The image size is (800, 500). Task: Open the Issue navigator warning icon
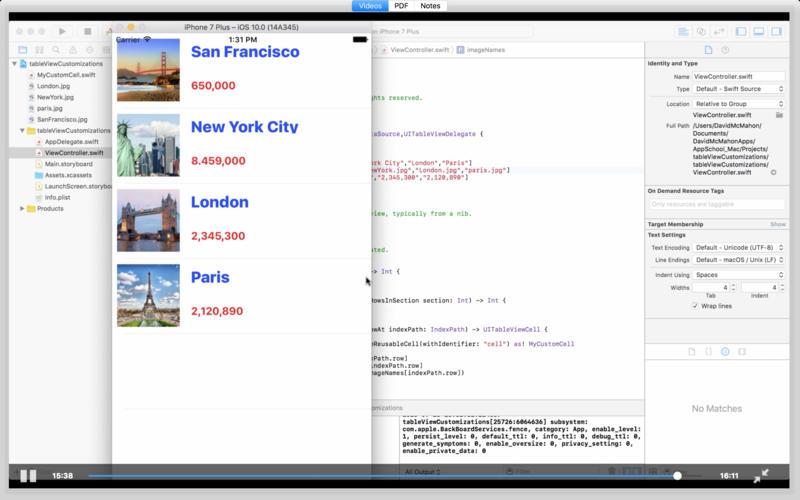coord(73,50)
